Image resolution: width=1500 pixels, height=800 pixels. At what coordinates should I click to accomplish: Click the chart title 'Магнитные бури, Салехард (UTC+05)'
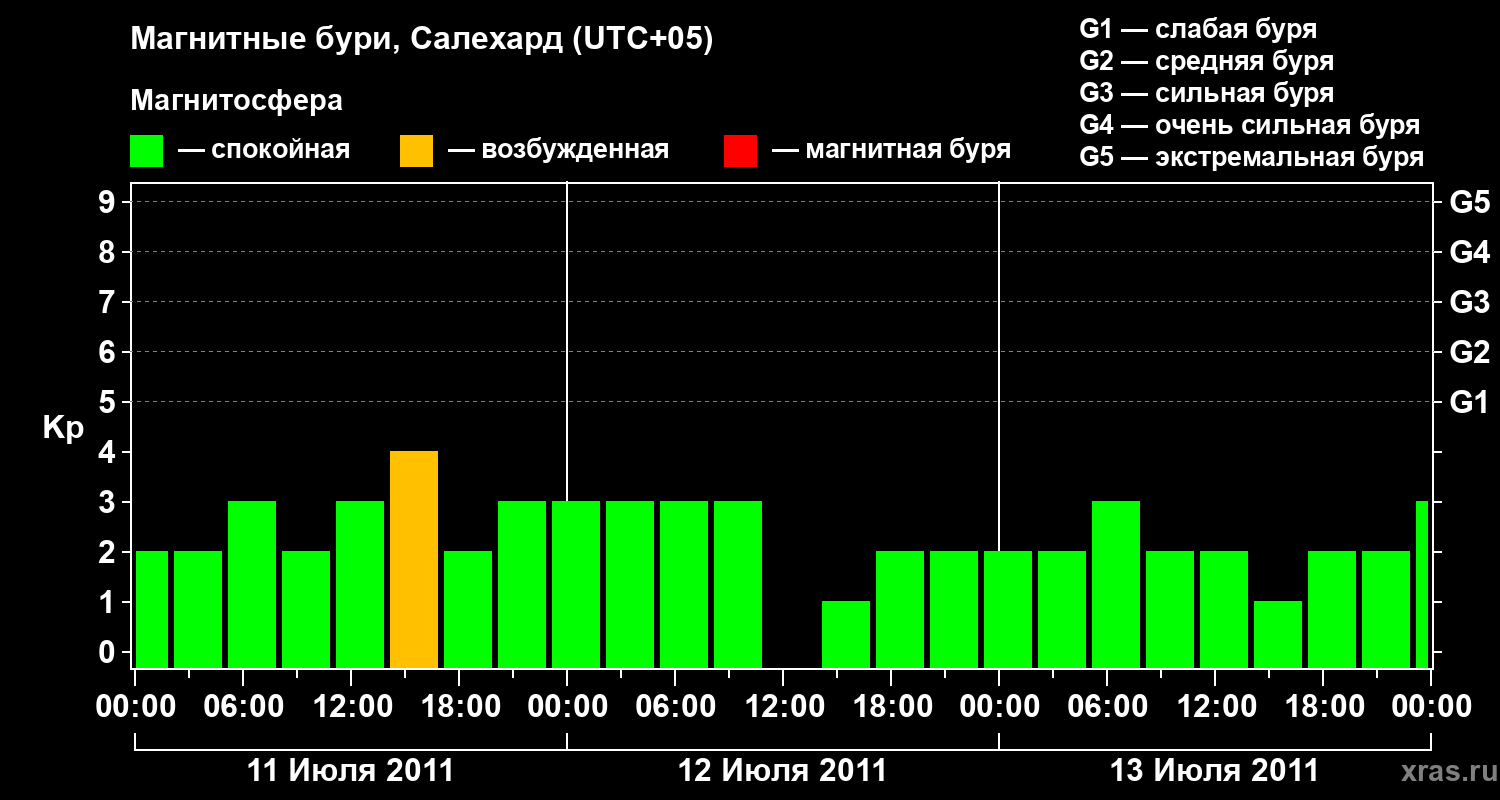coord(422,40)
